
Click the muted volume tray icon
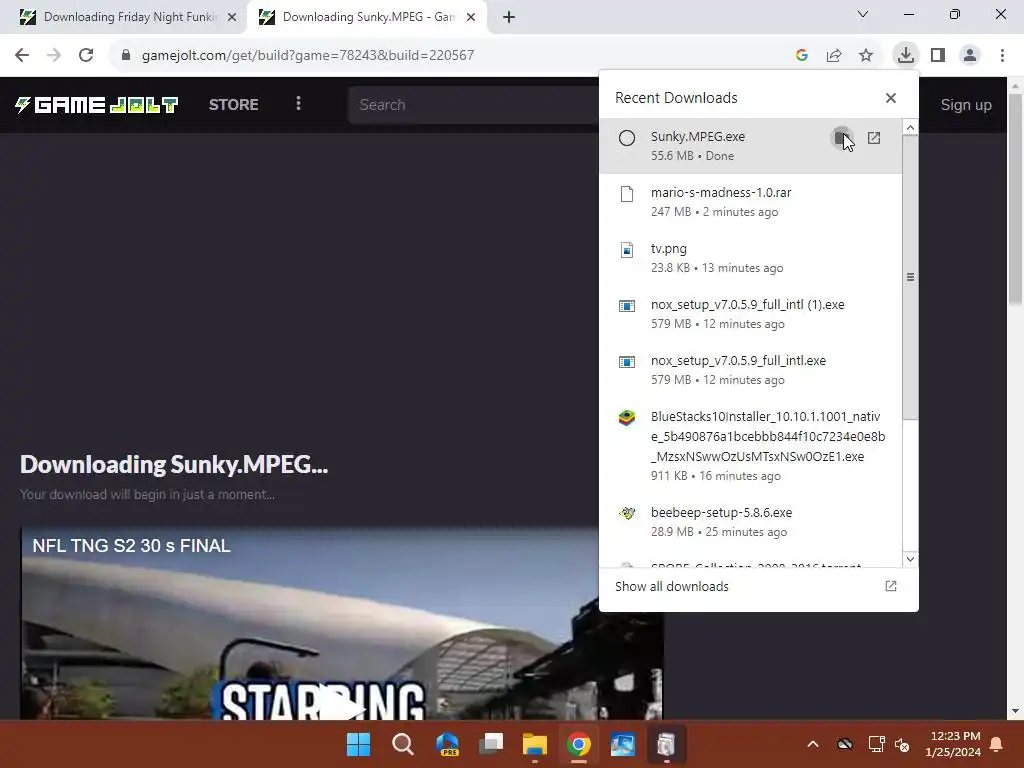(x=902, y=744)
